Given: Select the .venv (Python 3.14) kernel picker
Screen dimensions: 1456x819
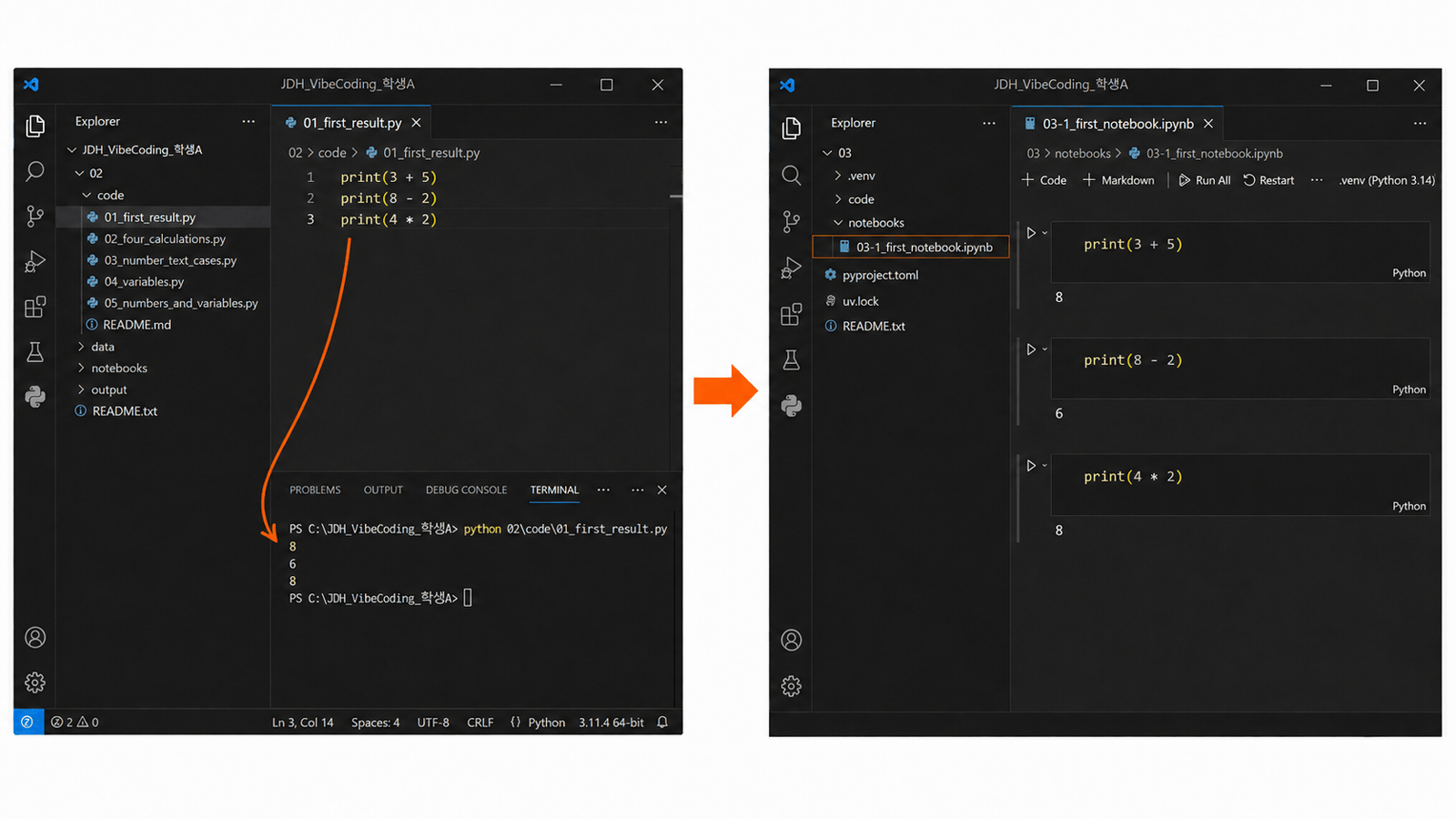Looking at the screenshot, I should tap(1387, 180).
